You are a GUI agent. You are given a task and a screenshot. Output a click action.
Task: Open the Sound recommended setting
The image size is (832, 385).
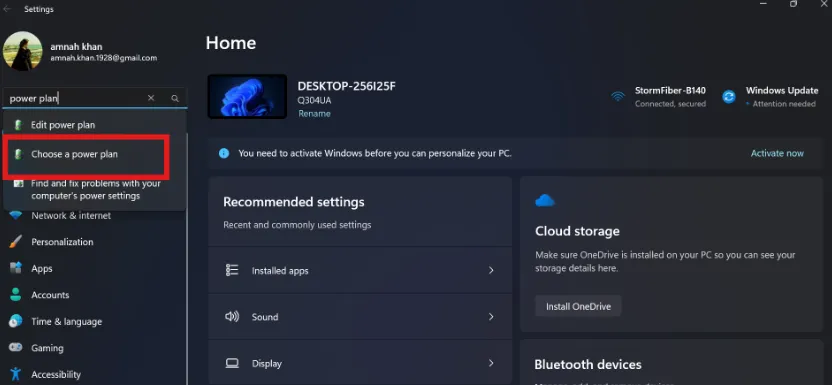[360, 317]
